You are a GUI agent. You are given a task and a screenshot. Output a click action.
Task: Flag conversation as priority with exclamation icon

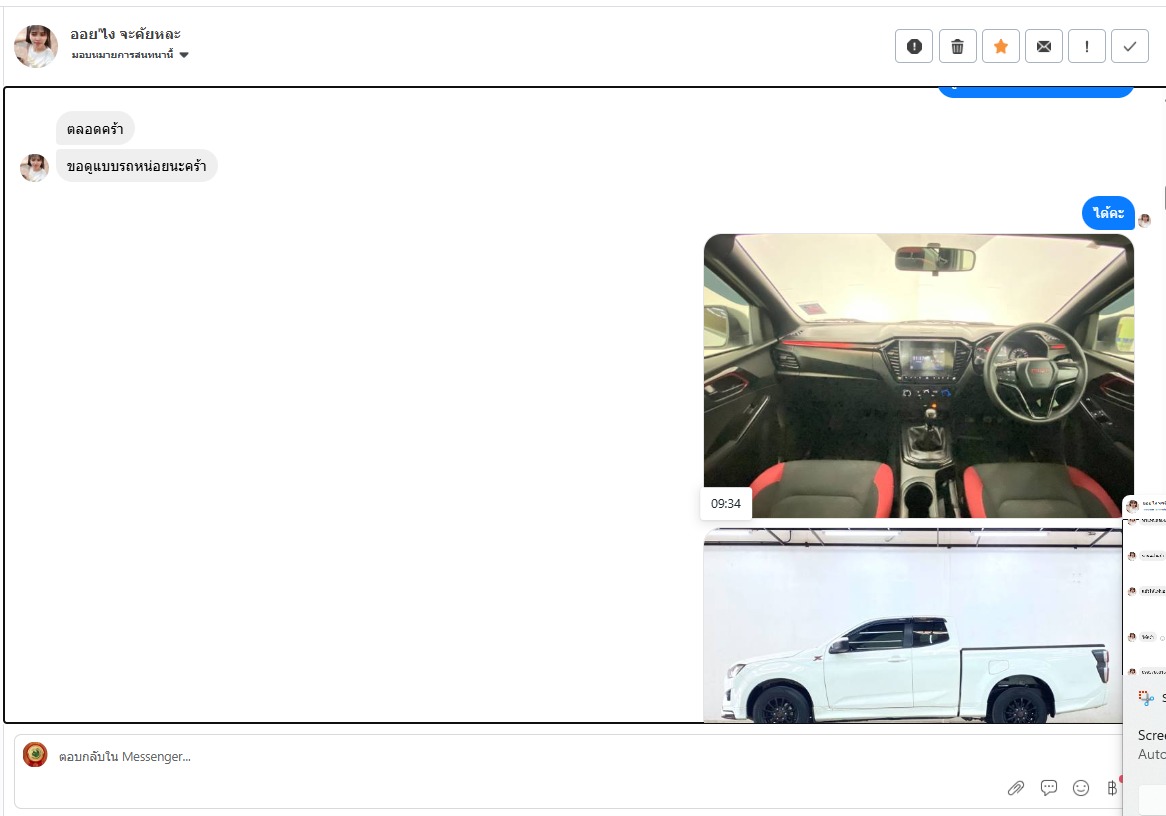tap(1086, 46)
